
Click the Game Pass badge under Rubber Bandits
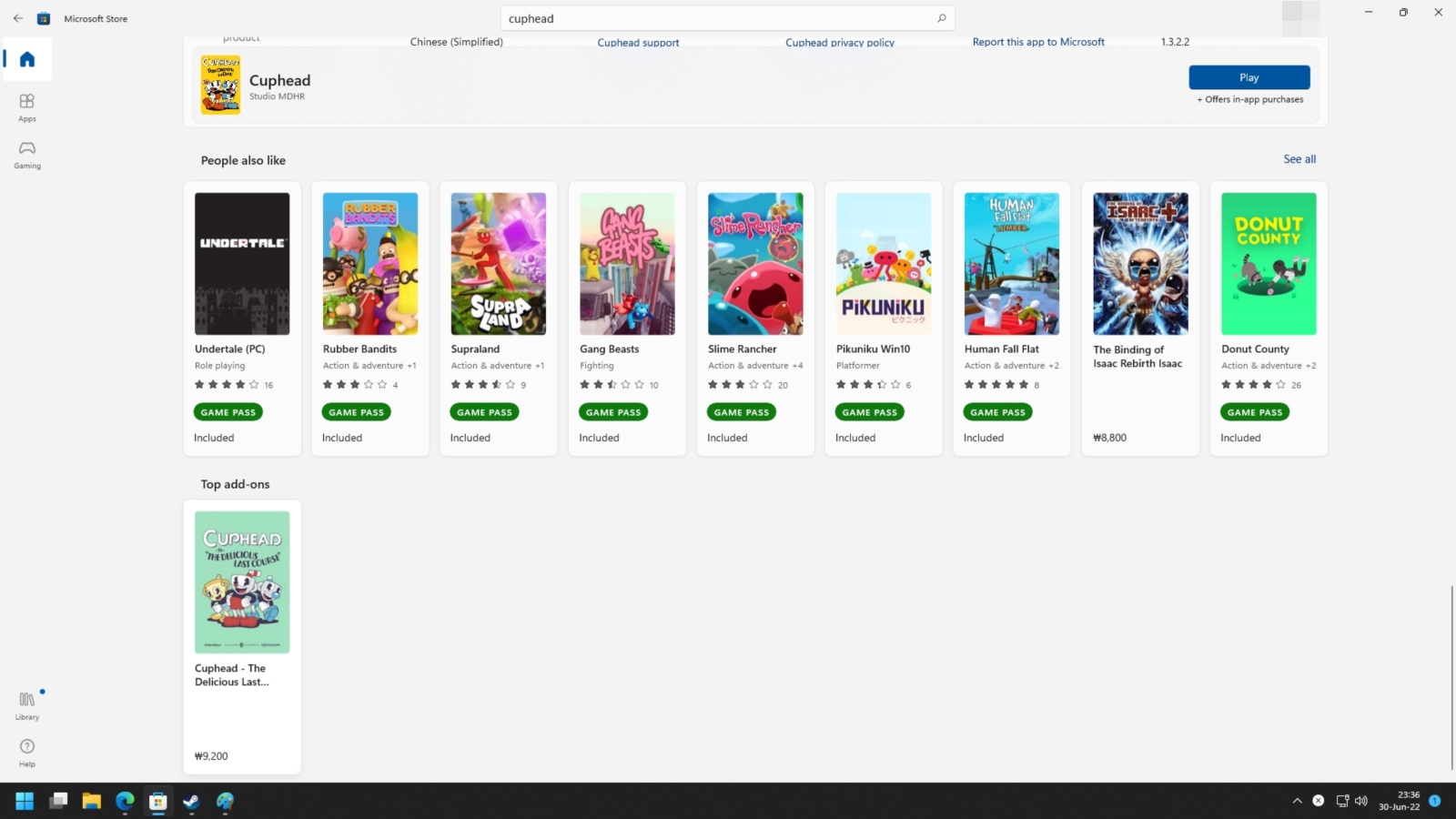pos(357,412)
